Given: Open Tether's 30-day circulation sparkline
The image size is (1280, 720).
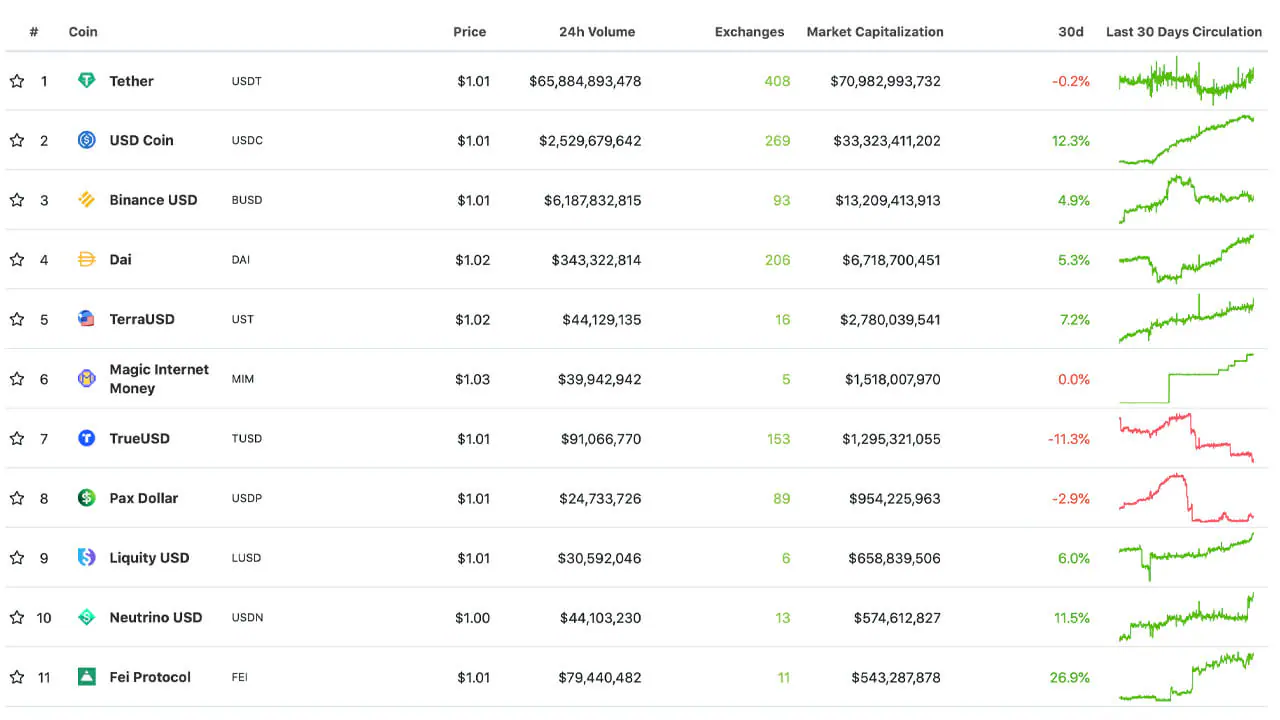Looking at the screenshot, I should (x=1186, y=80).
